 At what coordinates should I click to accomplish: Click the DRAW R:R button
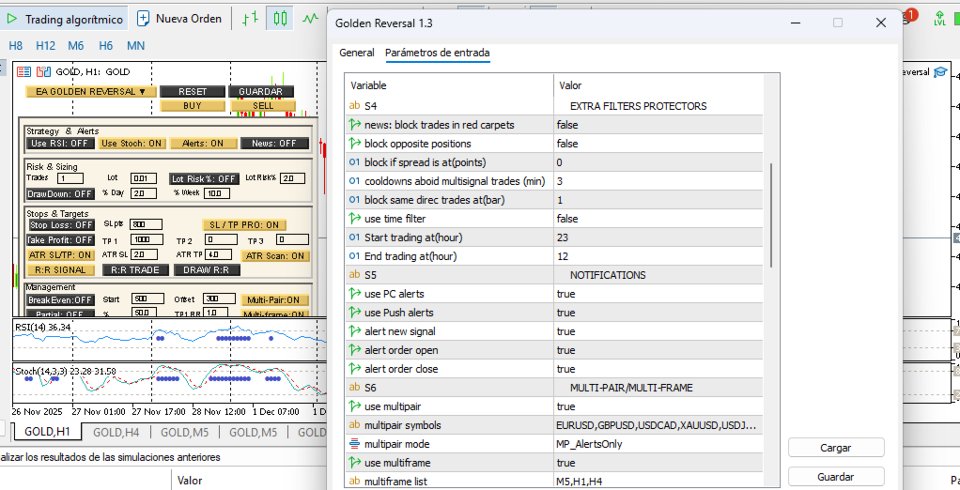(x=207, y=270)
